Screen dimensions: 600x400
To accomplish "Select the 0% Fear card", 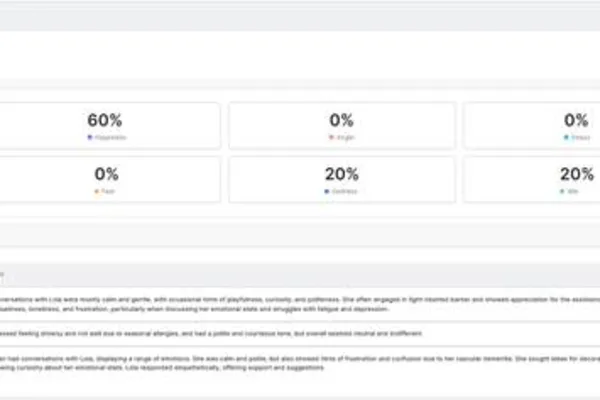I will point(110,179).
